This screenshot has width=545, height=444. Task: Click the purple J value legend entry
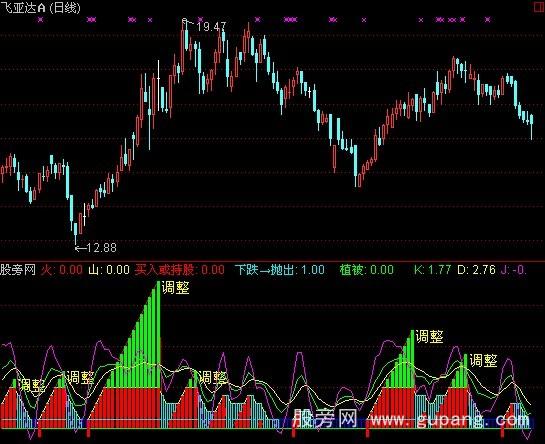[x=513, y=270]
